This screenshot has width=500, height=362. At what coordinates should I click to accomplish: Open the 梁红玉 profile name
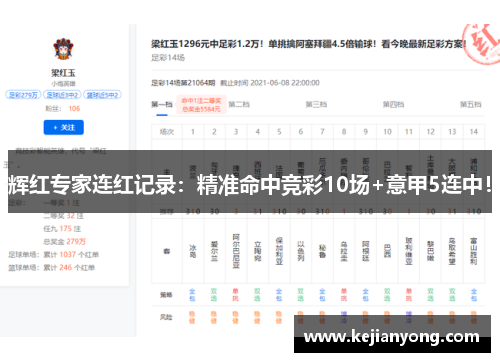pos(63,73)
